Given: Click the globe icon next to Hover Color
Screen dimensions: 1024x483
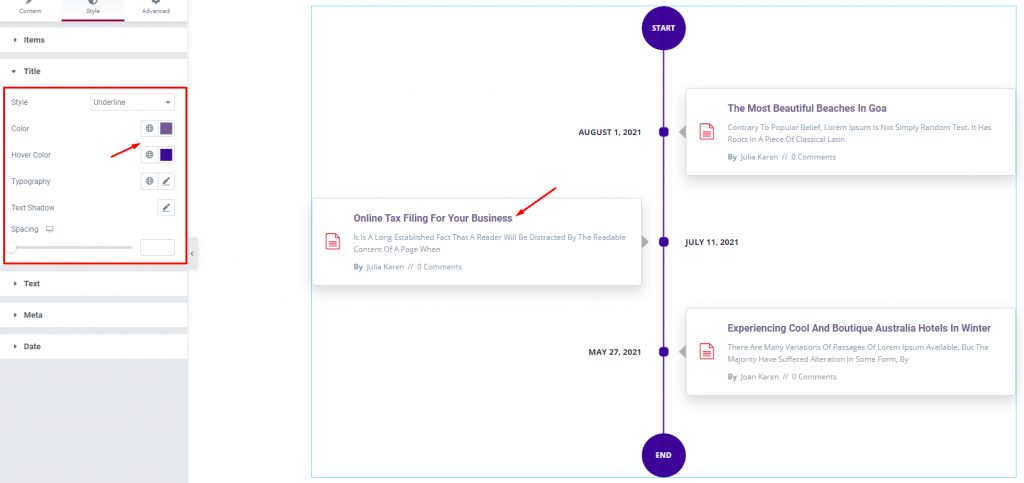Looking at the screenshot, I should [150, 155].
